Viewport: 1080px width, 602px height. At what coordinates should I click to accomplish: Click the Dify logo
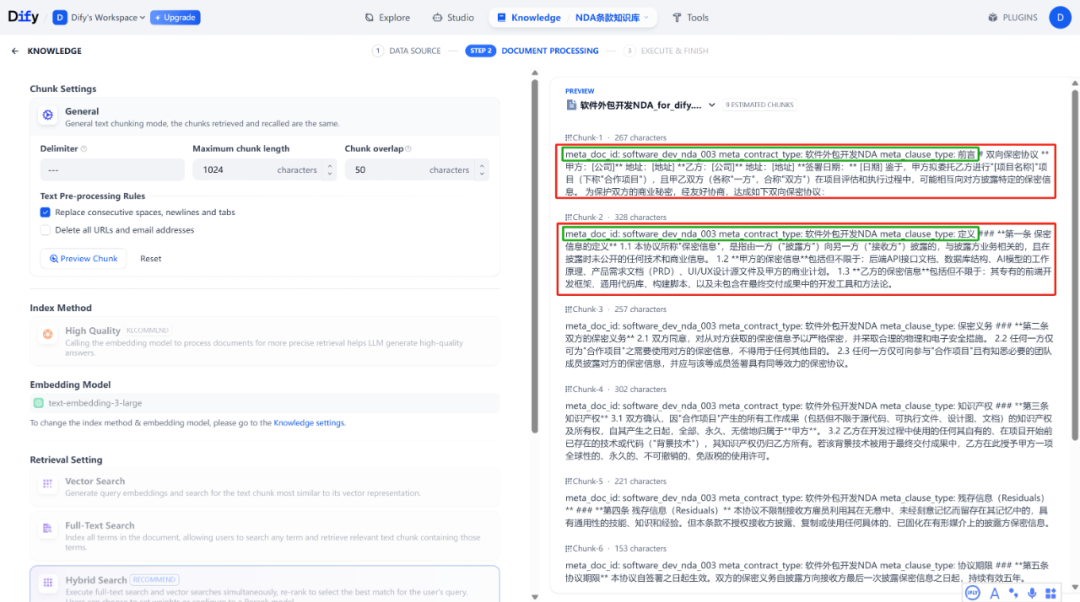(x=22, y=16)
